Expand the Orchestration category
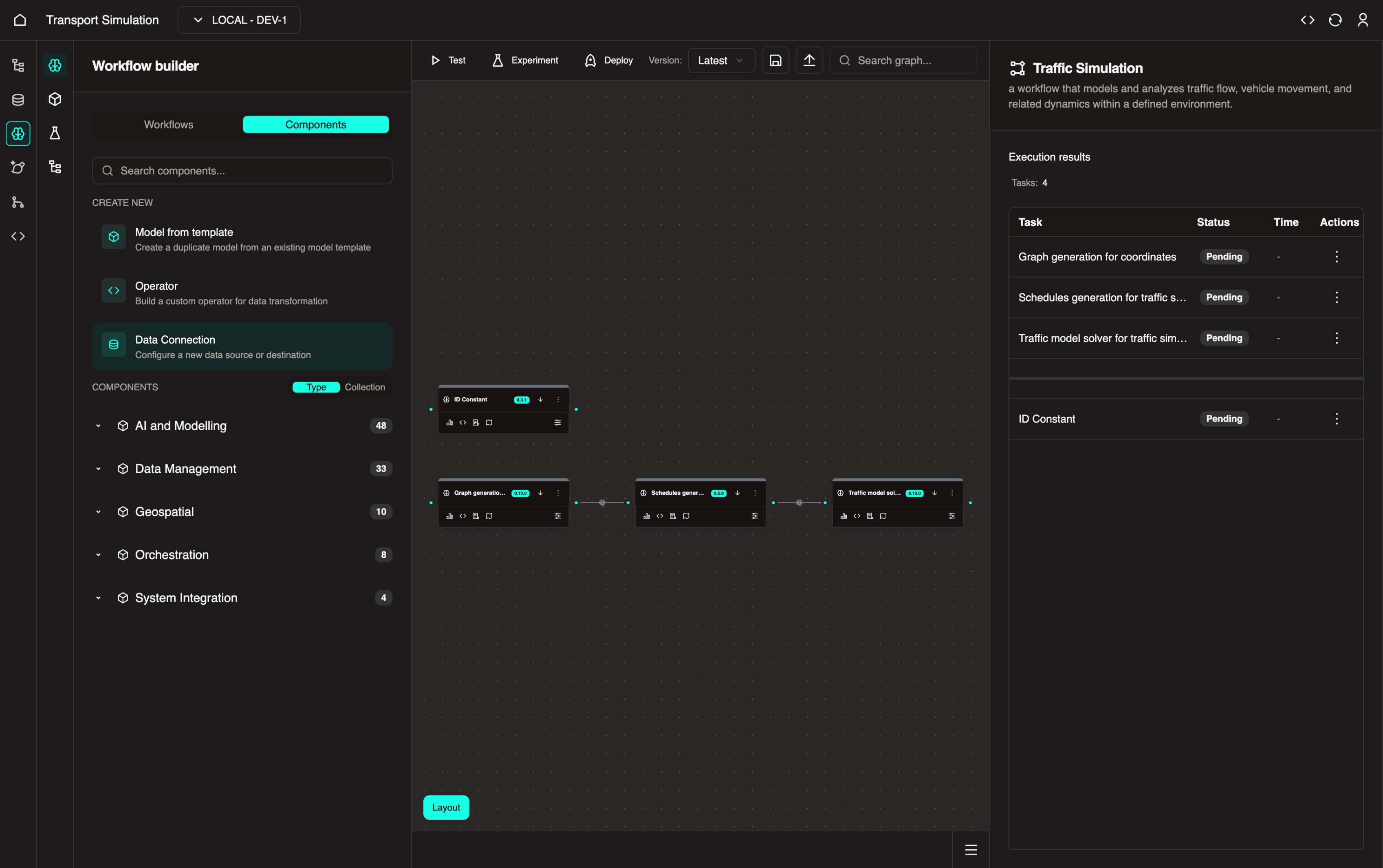Image resolution: width=1383 pixels, height=868 pixels. tap(242, 555)
